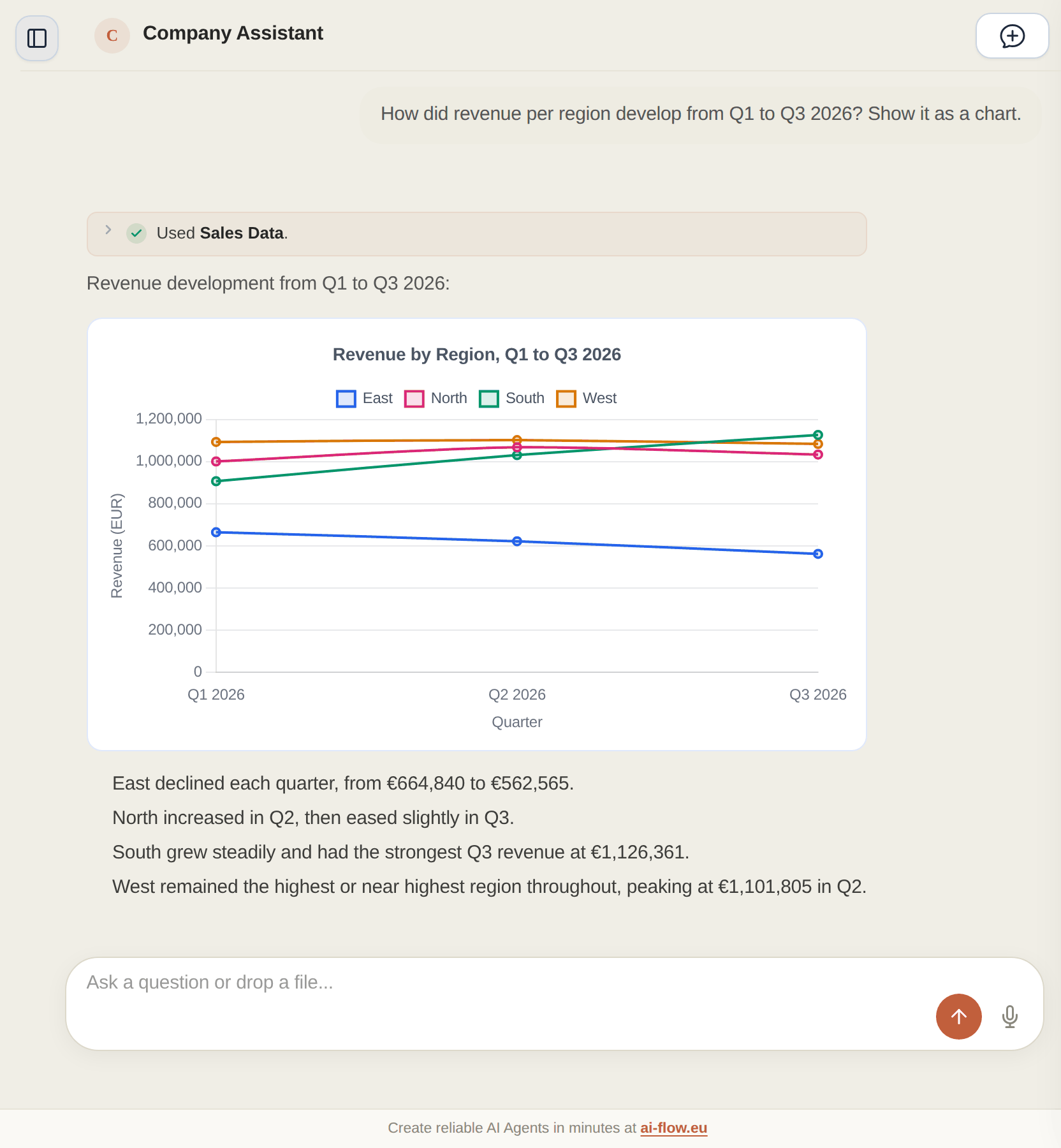Click the chart title Revenue by Region

pyautogui.click(x=477, y=355)
